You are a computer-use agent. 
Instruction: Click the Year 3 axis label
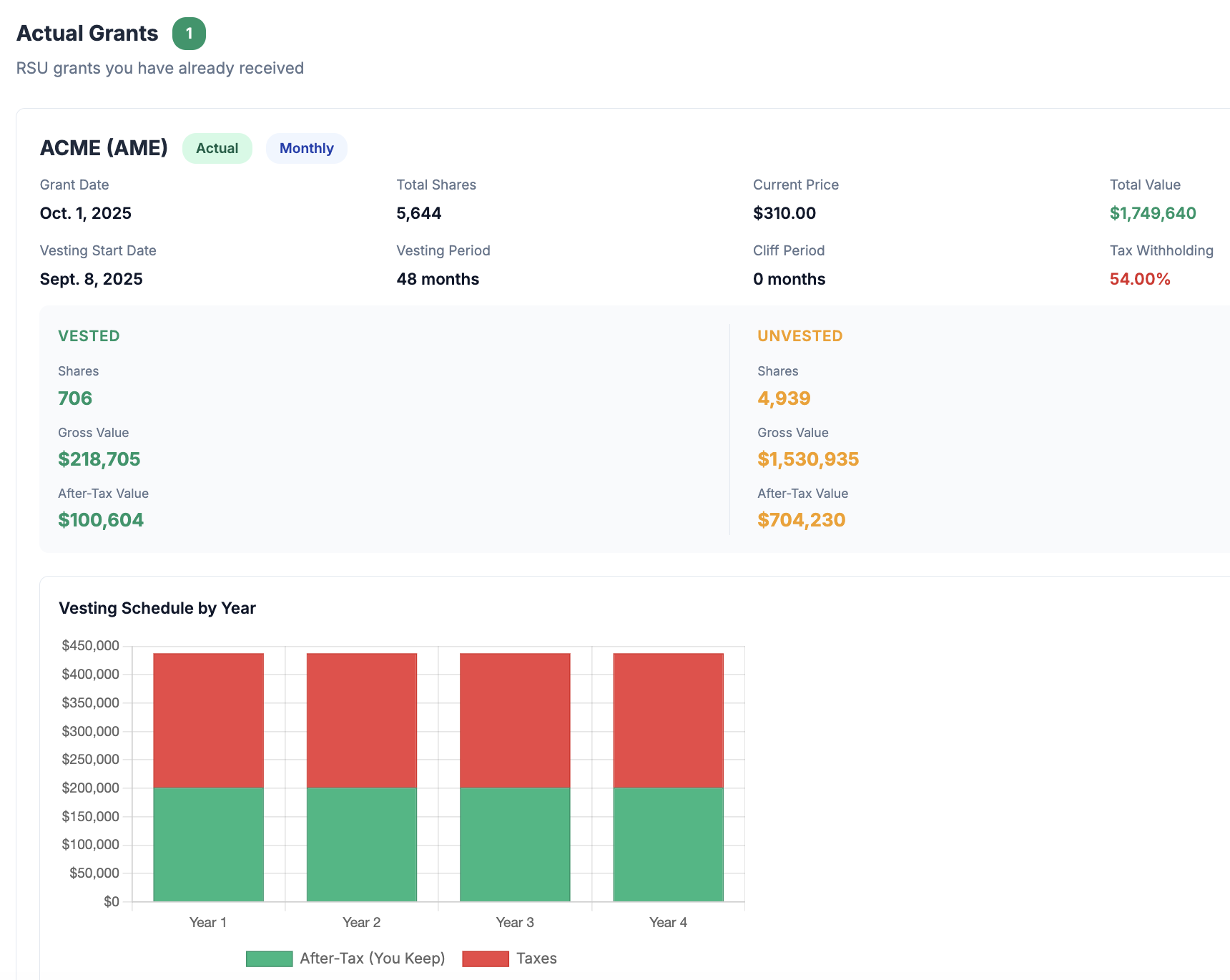515,923
